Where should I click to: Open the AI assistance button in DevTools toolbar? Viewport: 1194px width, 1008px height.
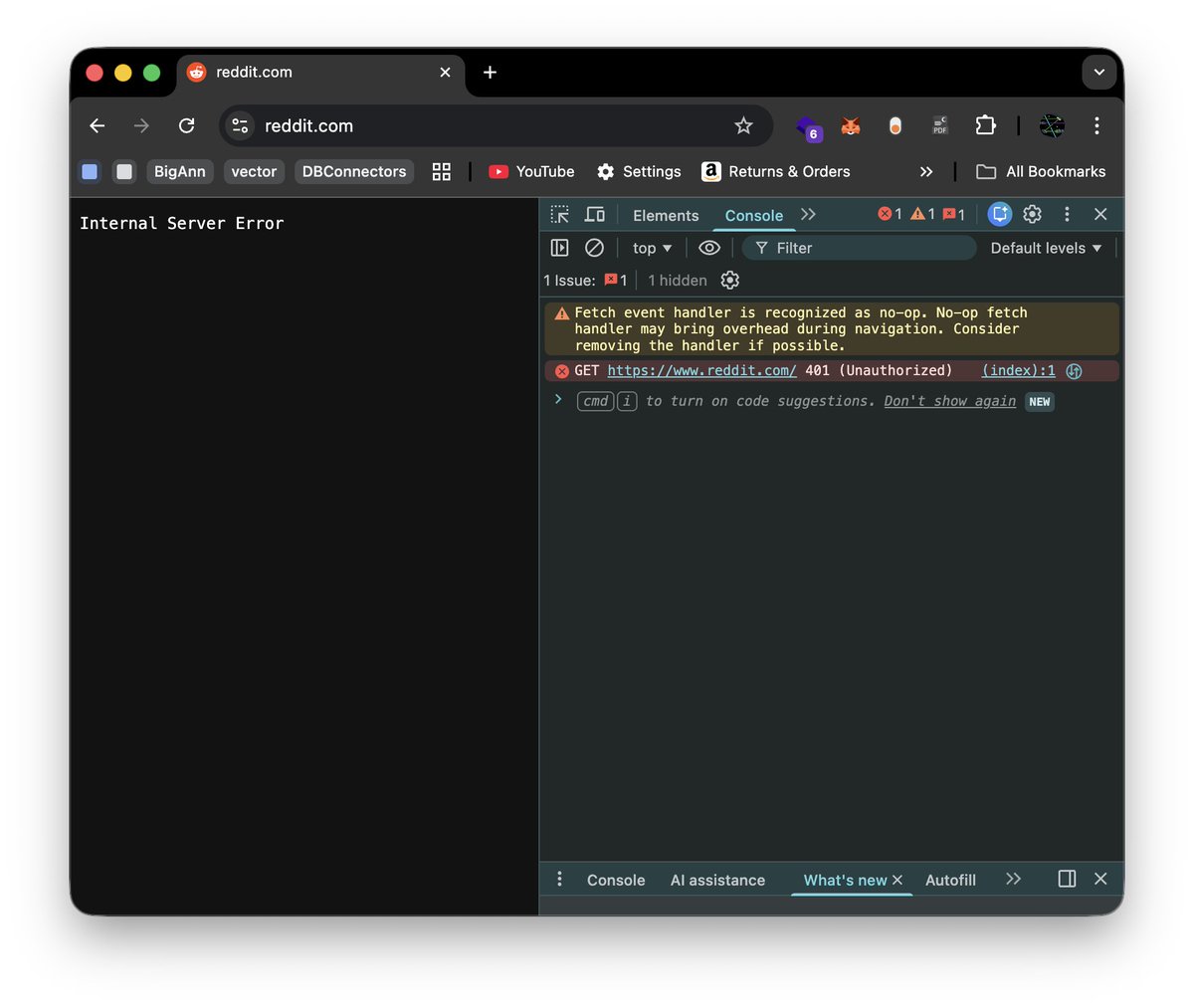[x=1000, y=214]
